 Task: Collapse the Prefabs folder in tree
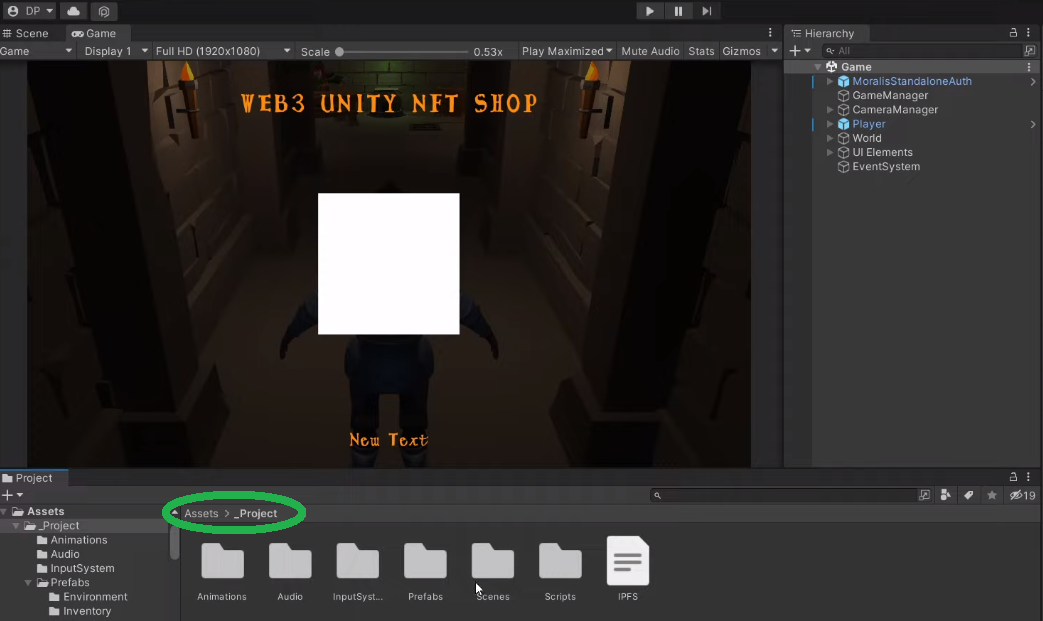click(x=28, y=583)
